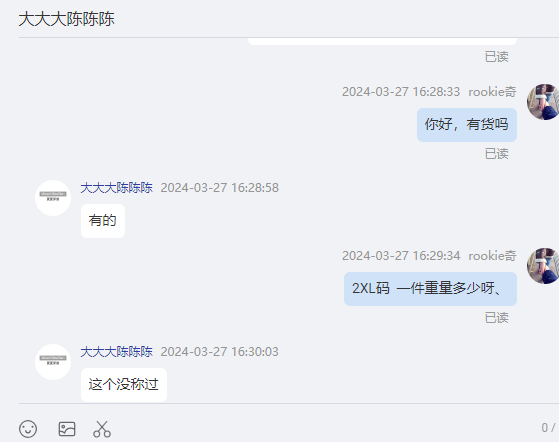Click timestamp 2024-03-27 16:30:03
The width and height of the screenshot is (559, 442).
click(219, 352)
